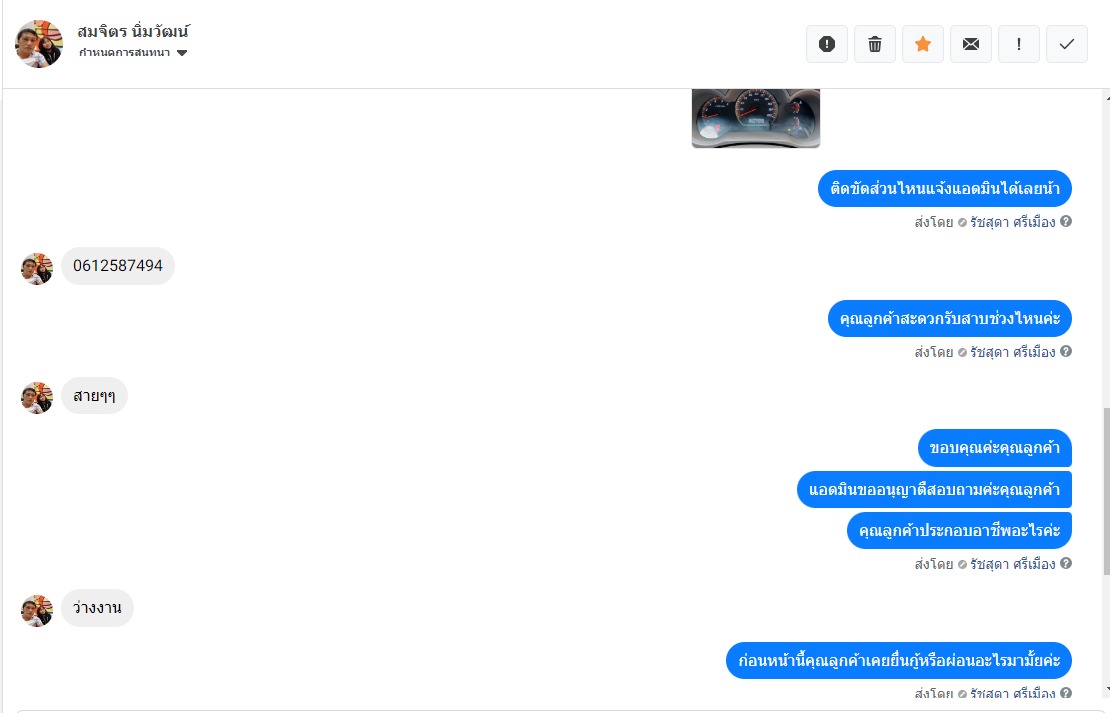Click the chat vertical scrollbar thumb
The image size is (1110, 713).
1106,491
